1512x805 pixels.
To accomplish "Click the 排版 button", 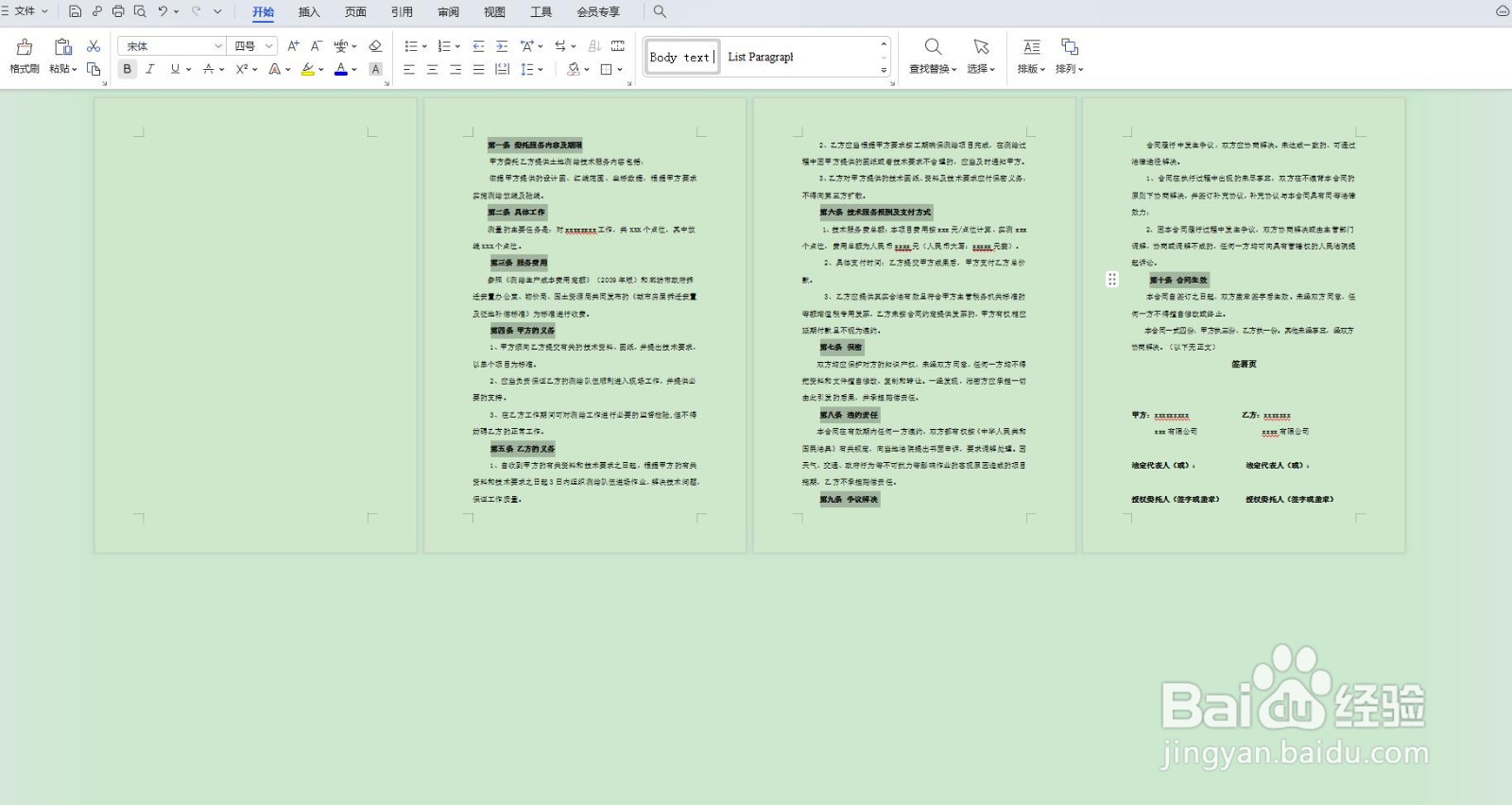I will (x=1031, y=56).
